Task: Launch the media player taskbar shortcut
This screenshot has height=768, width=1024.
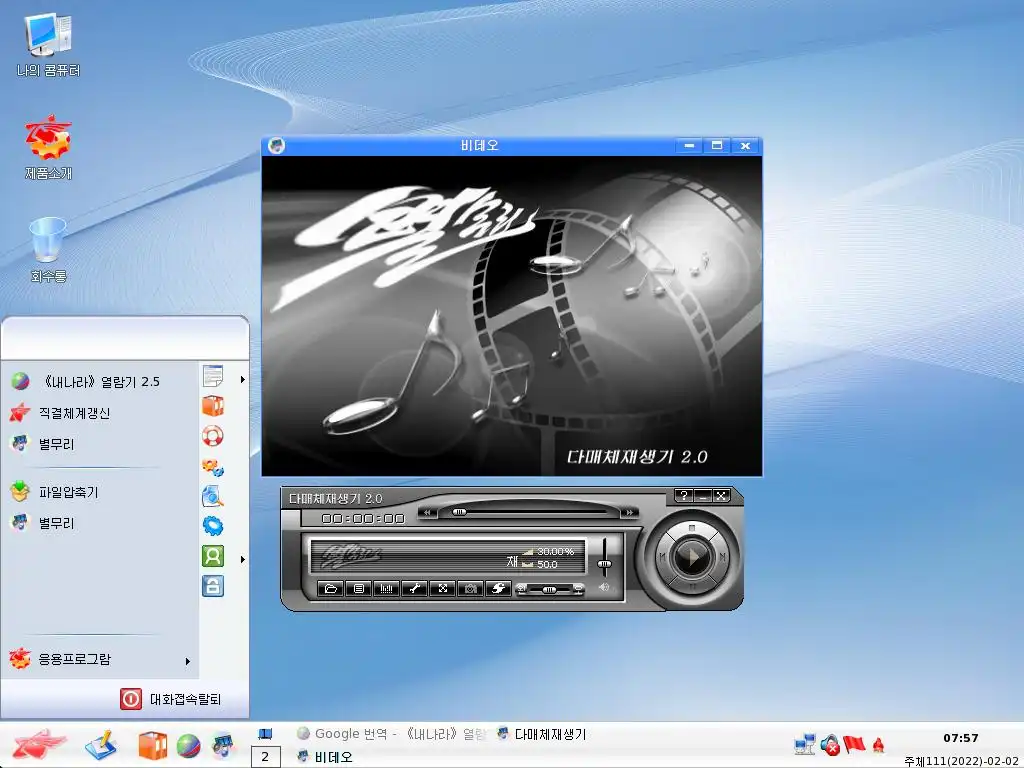Action: point(223,746)
